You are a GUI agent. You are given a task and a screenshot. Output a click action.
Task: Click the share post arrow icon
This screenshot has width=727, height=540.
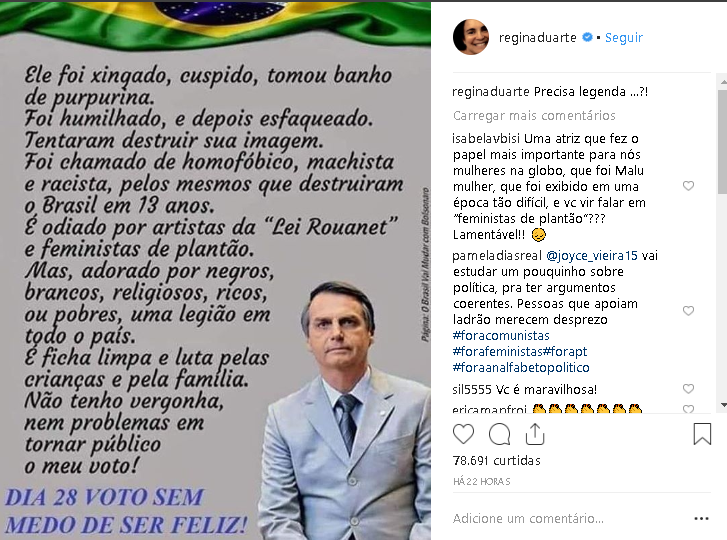coord(535,434)
